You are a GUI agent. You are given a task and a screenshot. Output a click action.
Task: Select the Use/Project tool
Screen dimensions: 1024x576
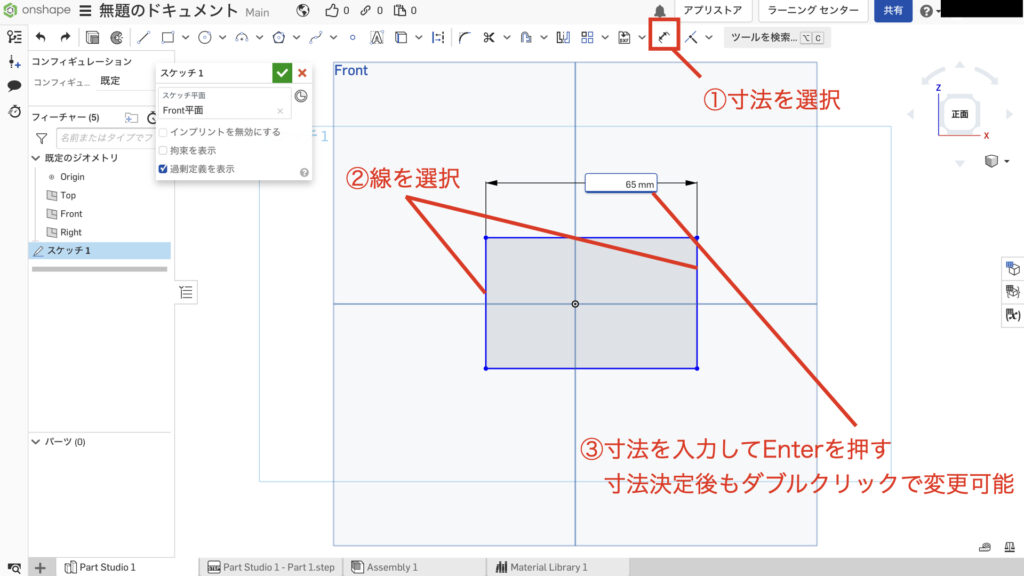point(401,37)
